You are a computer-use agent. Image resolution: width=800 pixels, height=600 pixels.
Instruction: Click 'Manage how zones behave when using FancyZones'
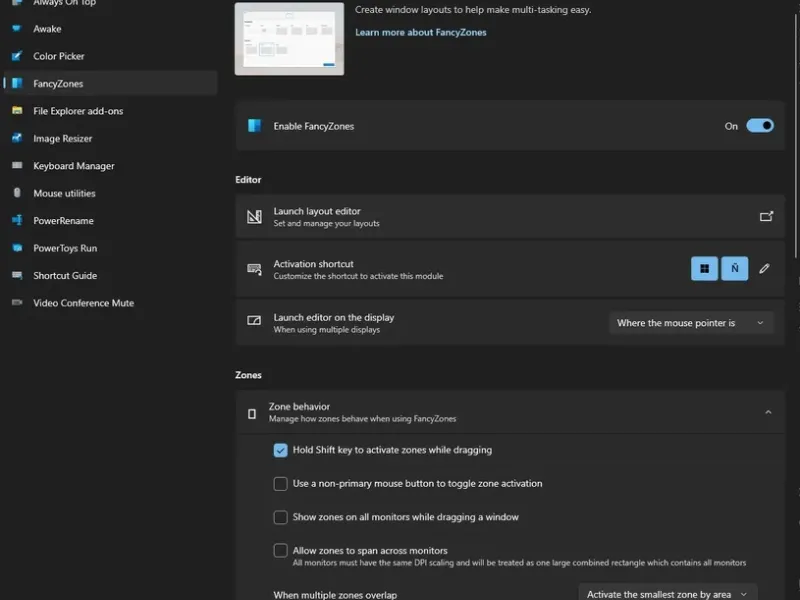362,419
